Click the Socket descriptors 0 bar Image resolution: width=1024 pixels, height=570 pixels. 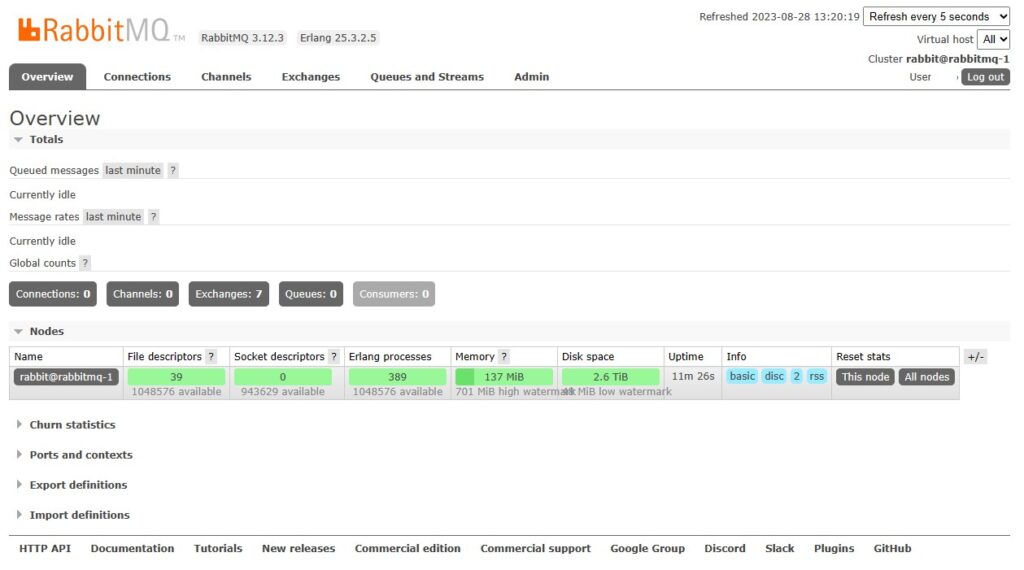pyautogui.click(x=283, y=377)
